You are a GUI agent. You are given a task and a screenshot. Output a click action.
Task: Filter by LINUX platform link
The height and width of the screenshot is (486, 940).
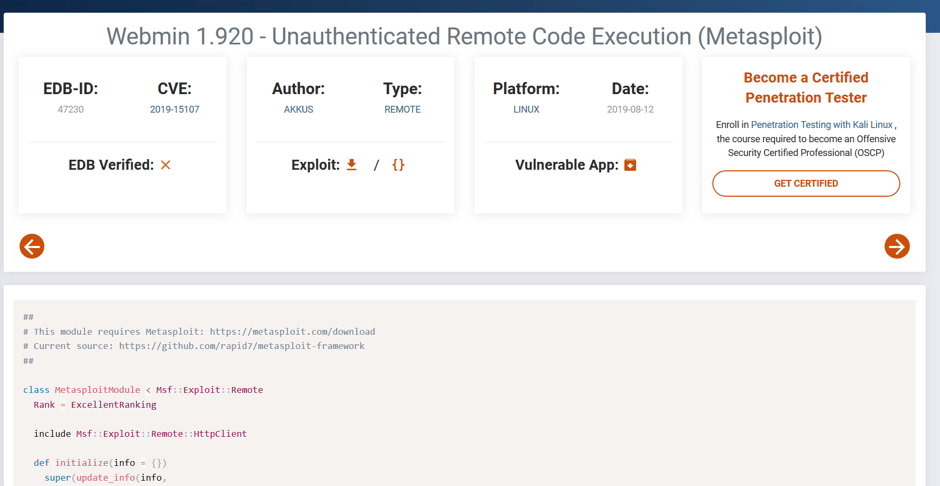click(526, 110)
